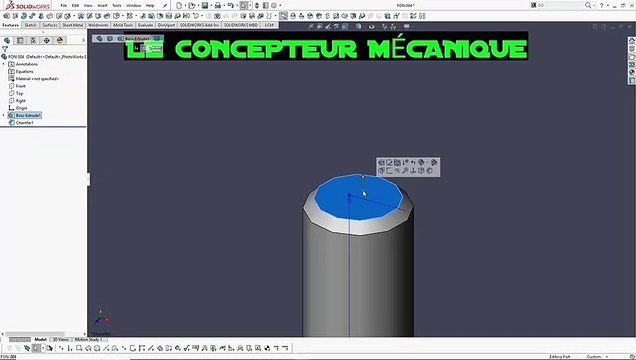Open View Orientation in heads-up toolbar

click(x=345, y=26)
